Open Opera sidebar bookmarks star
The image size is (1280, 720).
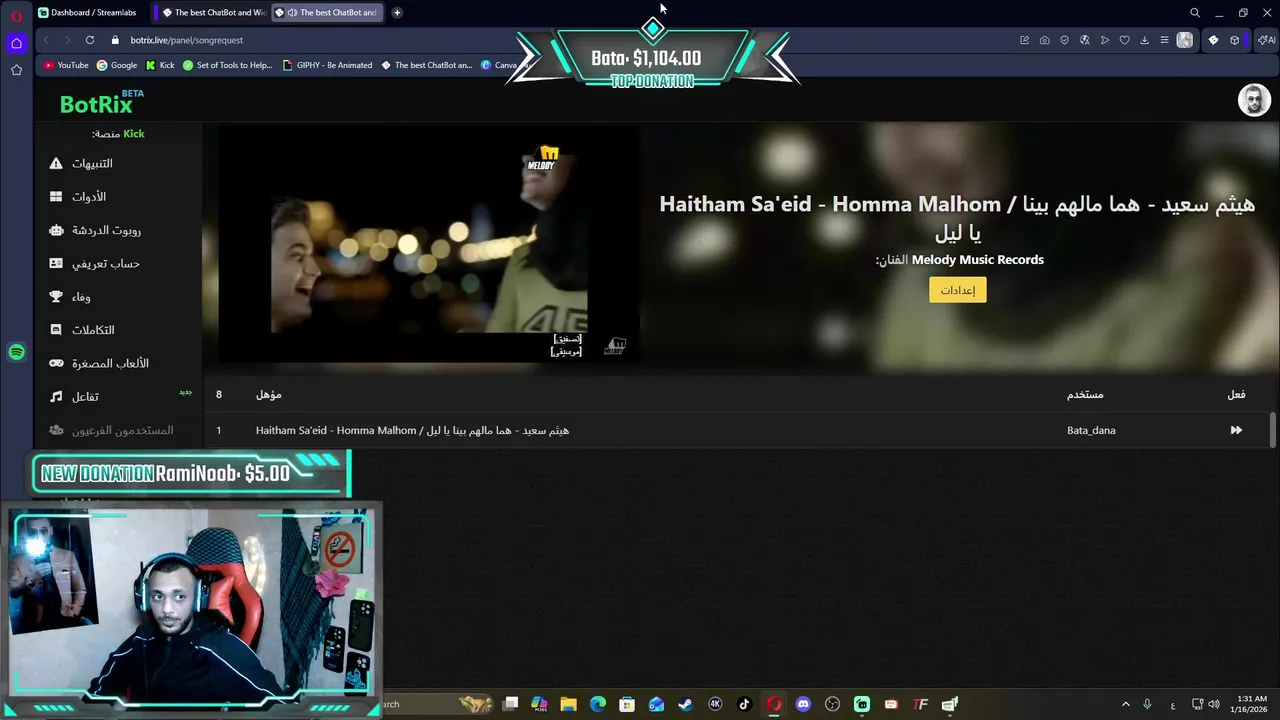click(16, 70)
